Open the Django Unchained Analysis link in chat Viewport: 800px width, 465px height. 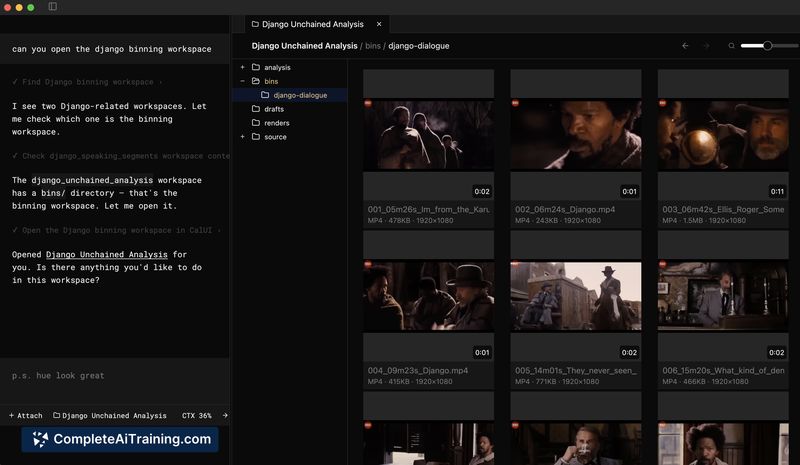[108, 255]
